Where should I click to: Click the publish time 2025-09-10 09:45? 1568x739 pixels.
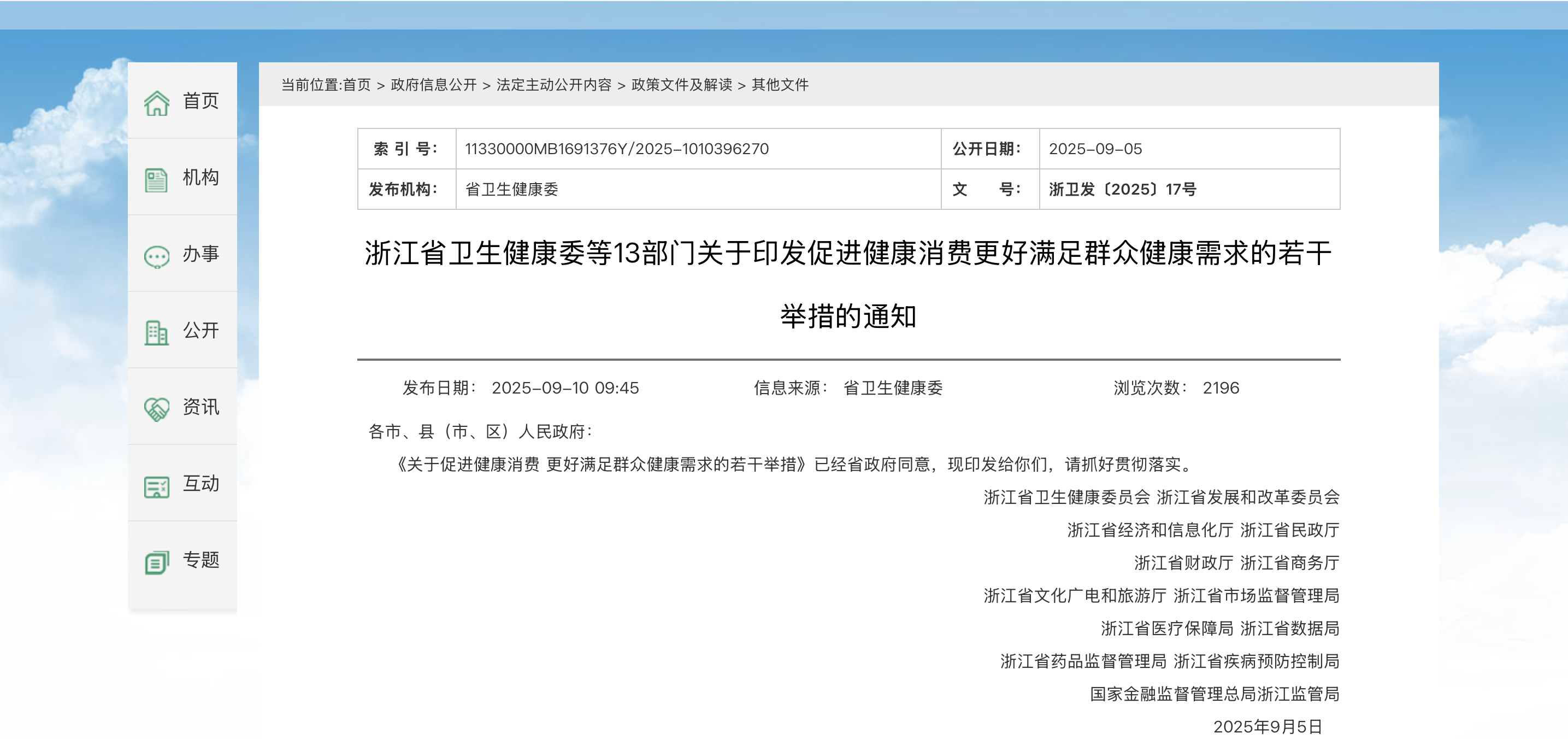pos(565,388)
